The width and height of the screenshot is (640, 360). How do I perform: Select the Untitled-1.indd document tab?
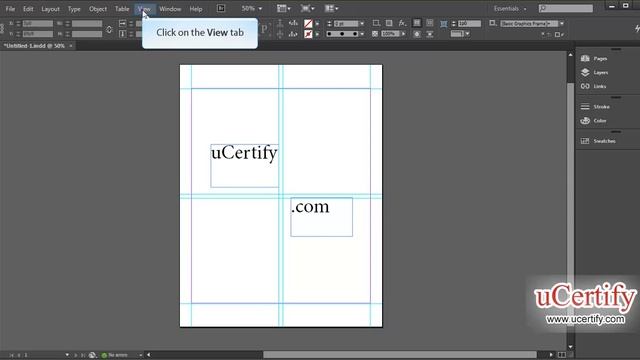[x=34, y=46]
